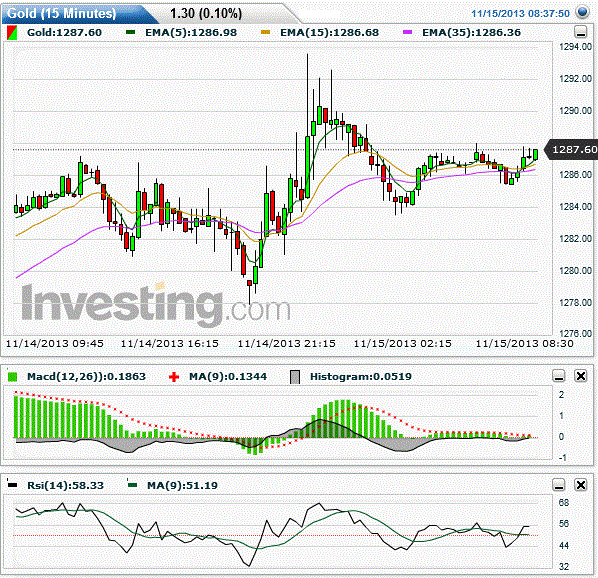Screen dimensions: 598x578
Task: Click the blue globe icon beside timestamp
Action: (x=582, y=13)
